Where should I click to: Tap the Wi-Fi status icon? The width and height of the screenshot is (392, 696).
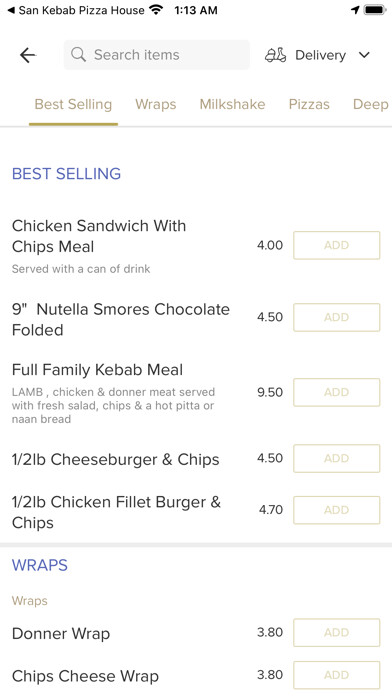pos(156,9)
